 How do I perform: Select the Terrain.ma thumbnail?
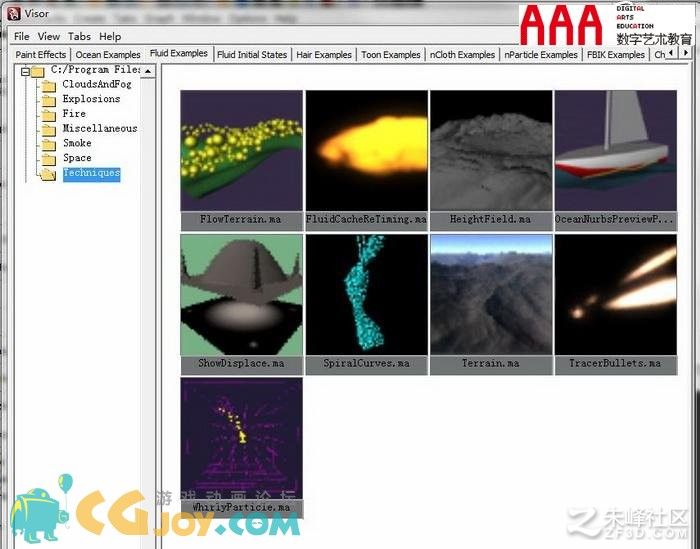point(491,295)
